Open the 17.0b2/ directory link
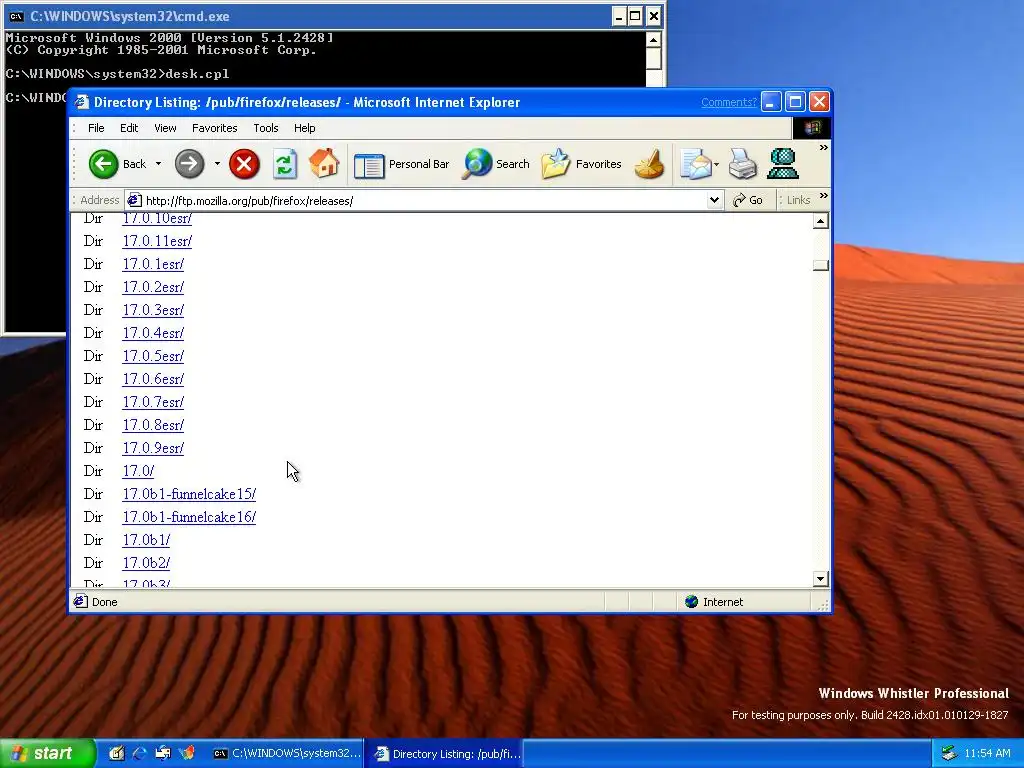 point(146,563)
